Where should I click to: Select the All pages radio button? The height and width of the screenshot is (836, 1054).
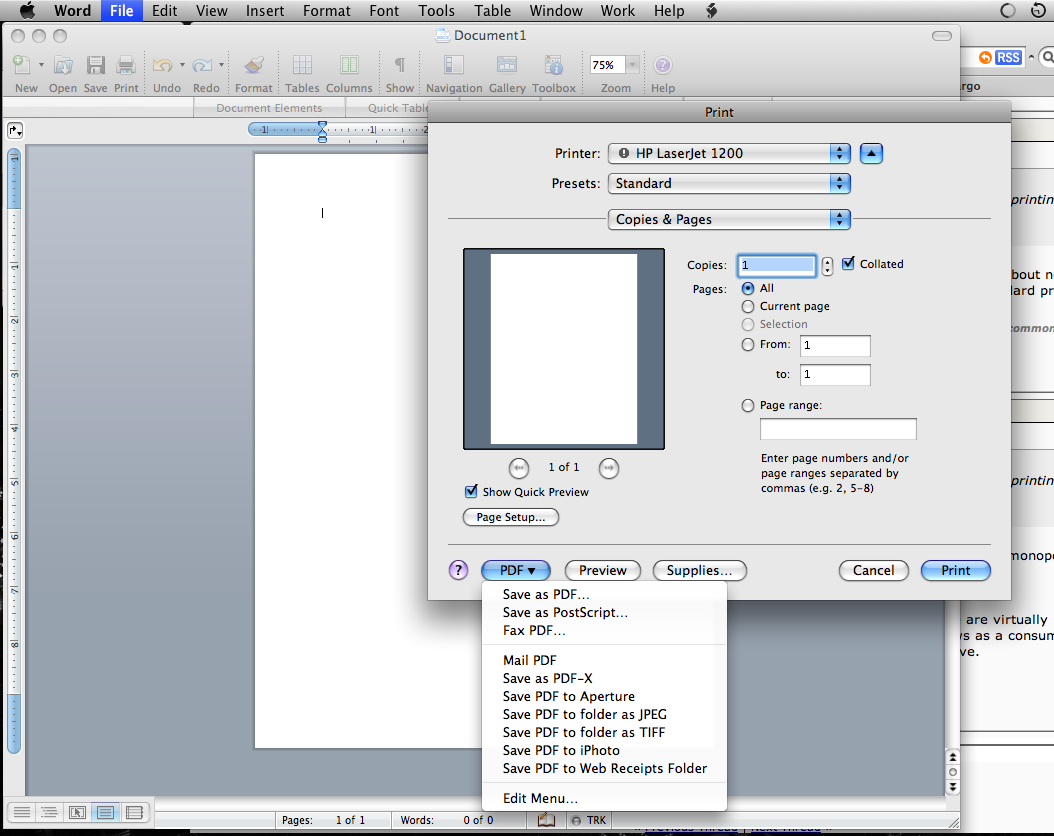[747, 288]
